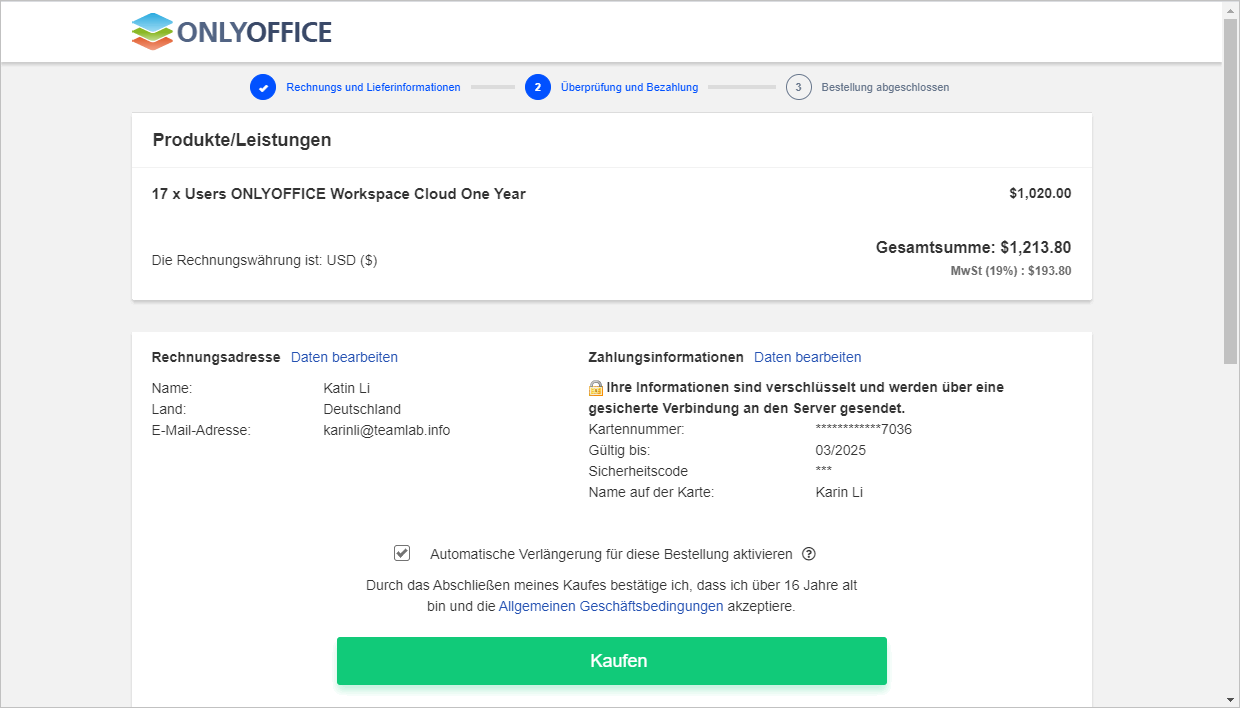
Task: Click the cardholder name Karin Li
Action: pyautogui.click(x=839, y=492)
